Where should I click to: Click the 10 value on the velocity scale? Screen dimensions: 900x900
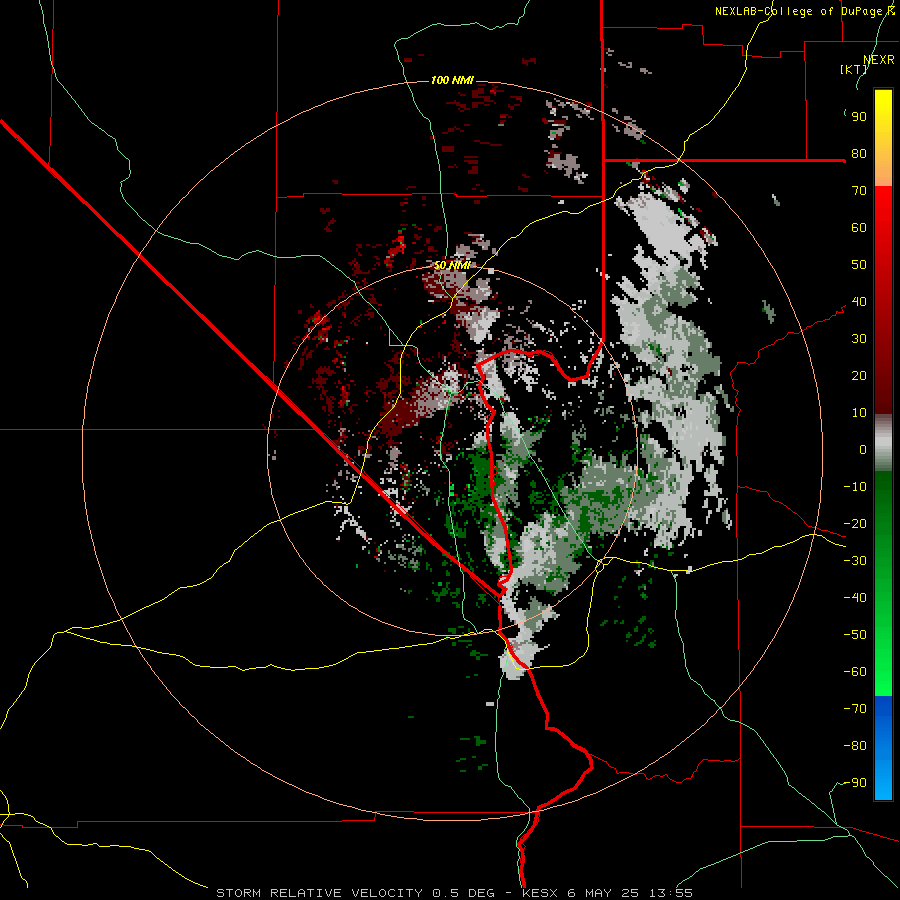[x=859, y=413]
